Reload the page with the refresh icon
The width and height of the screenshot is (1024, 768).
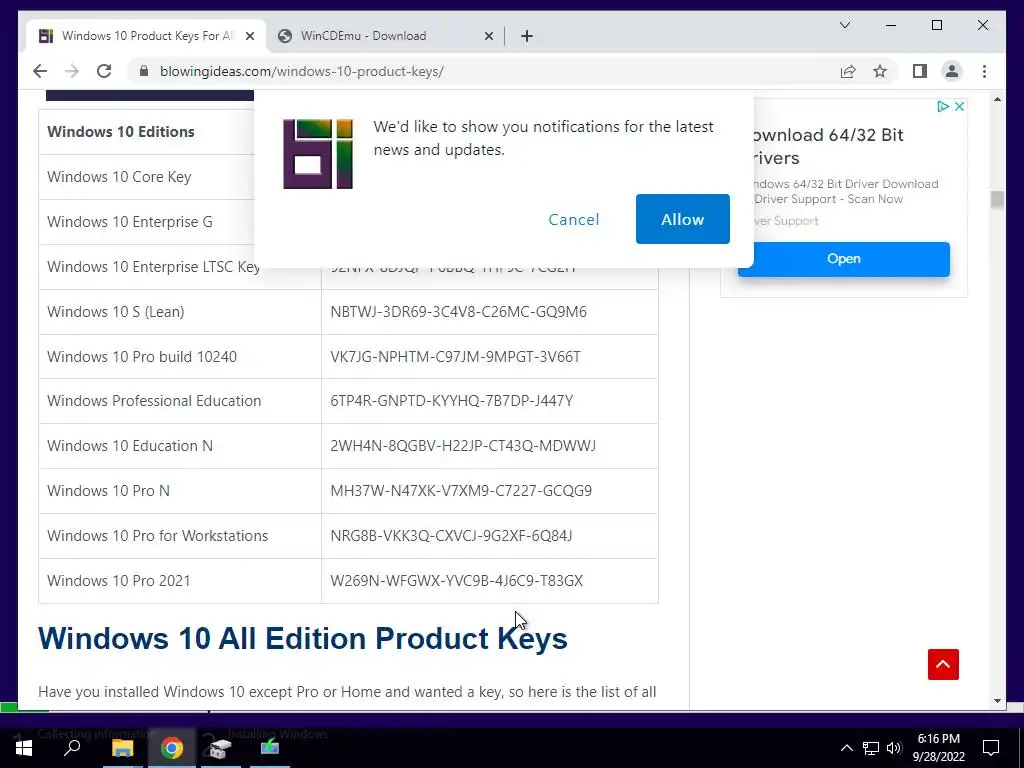[104, 71]
